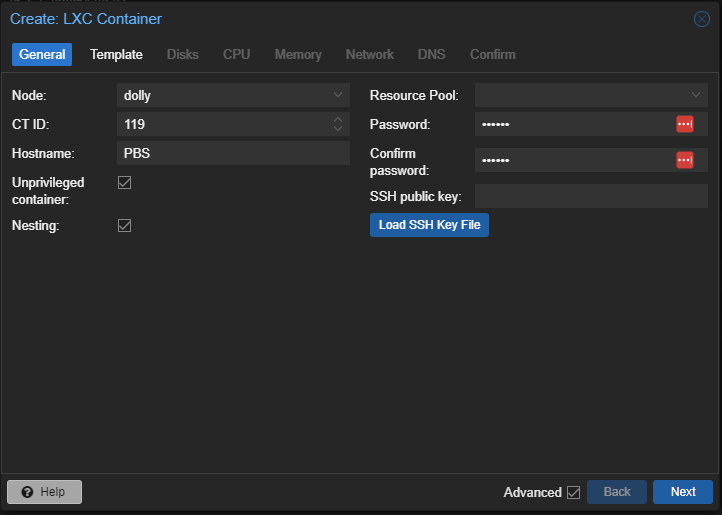Toggle the Advanced checkbox
Viewport: 722px width, 515px height.
pos(573,492)
